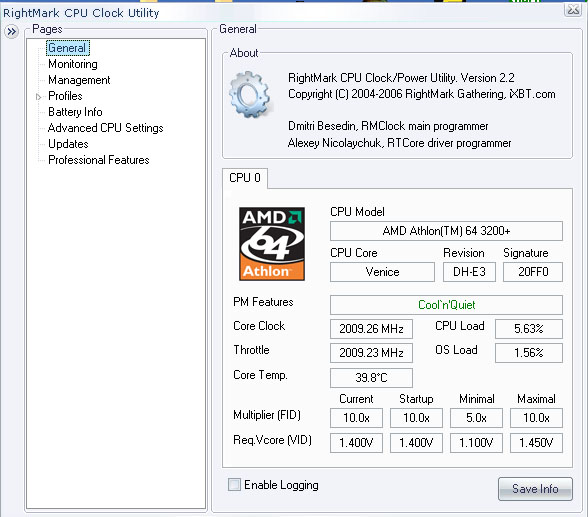Screen dimensions: 588x517
Task: Switch to the CPU 0 tab
Action: point(245,178)
